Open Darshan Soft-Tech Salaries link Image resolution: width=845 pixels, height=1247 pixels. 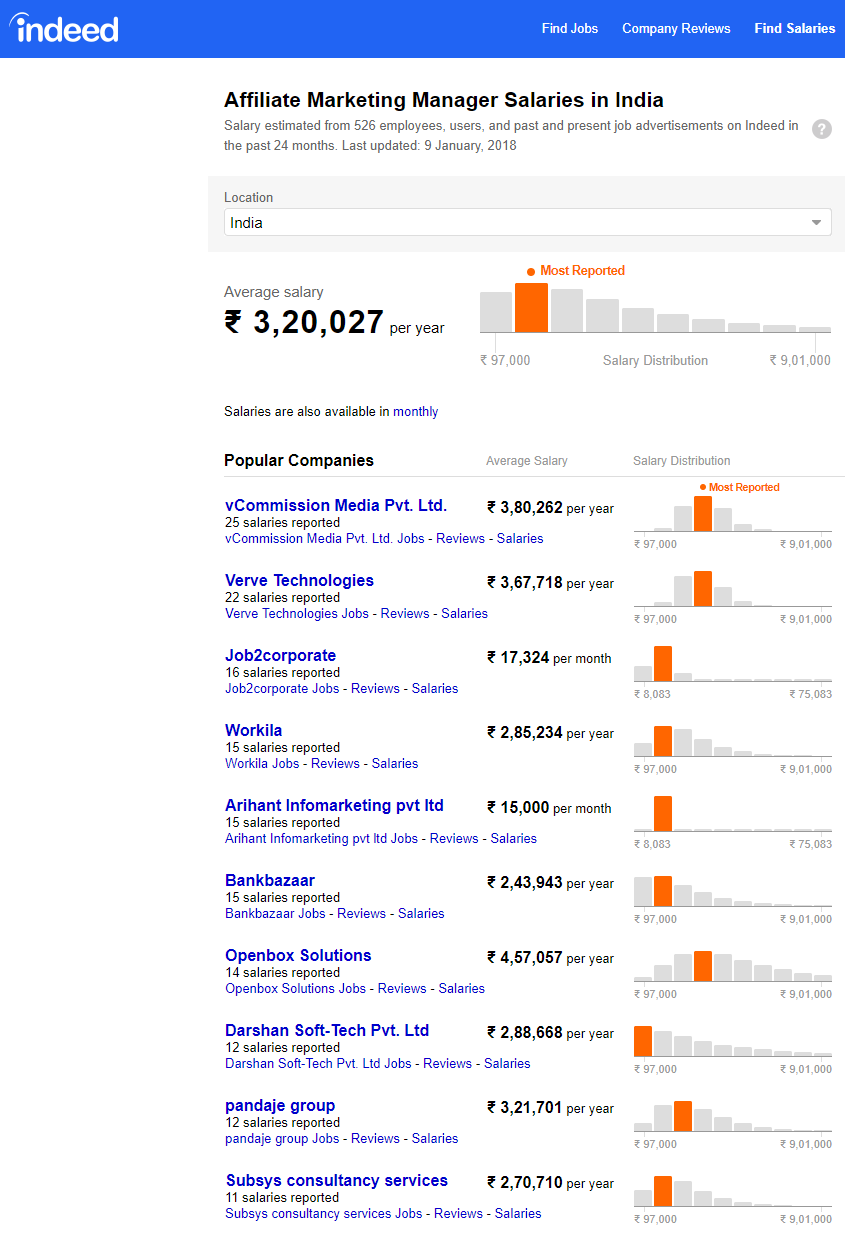pos(507,1063)
